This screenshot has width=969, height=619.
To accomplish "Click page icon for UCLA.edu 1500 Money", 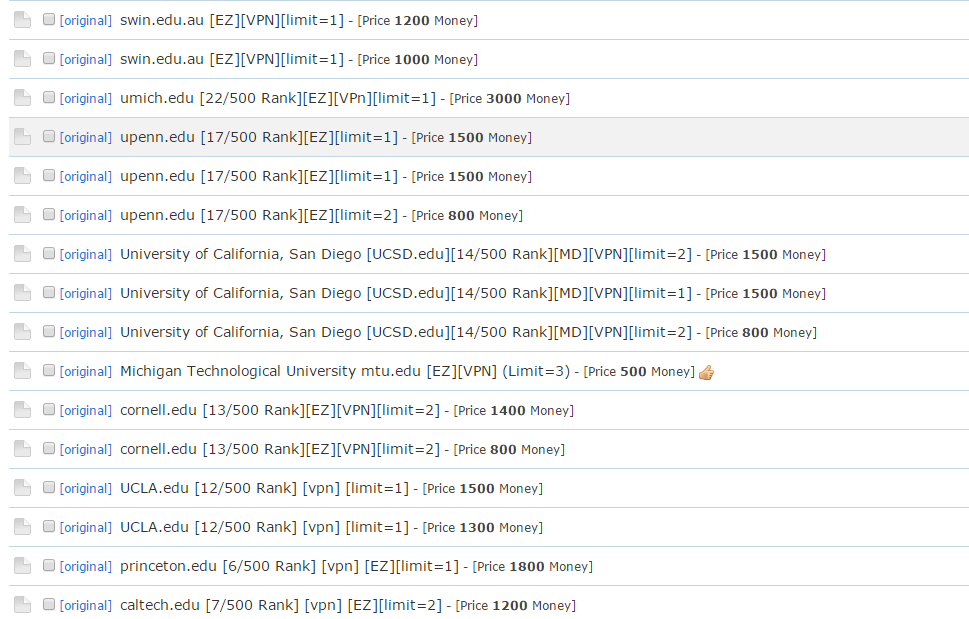I will [x=22, y=487].
